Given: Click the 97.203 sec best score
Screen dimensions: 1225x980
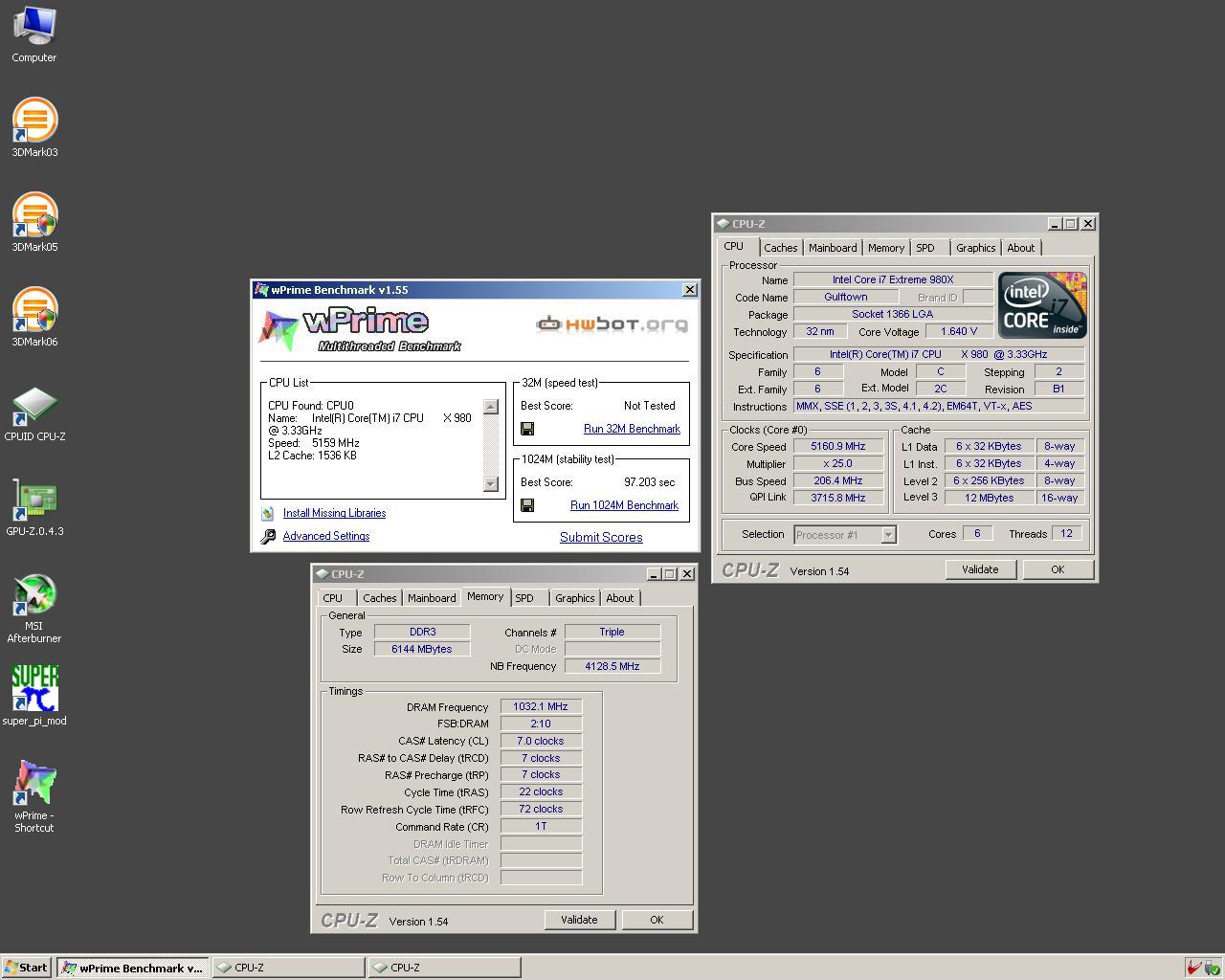Looking at the screenshot, I should click(x=649, y=482).
